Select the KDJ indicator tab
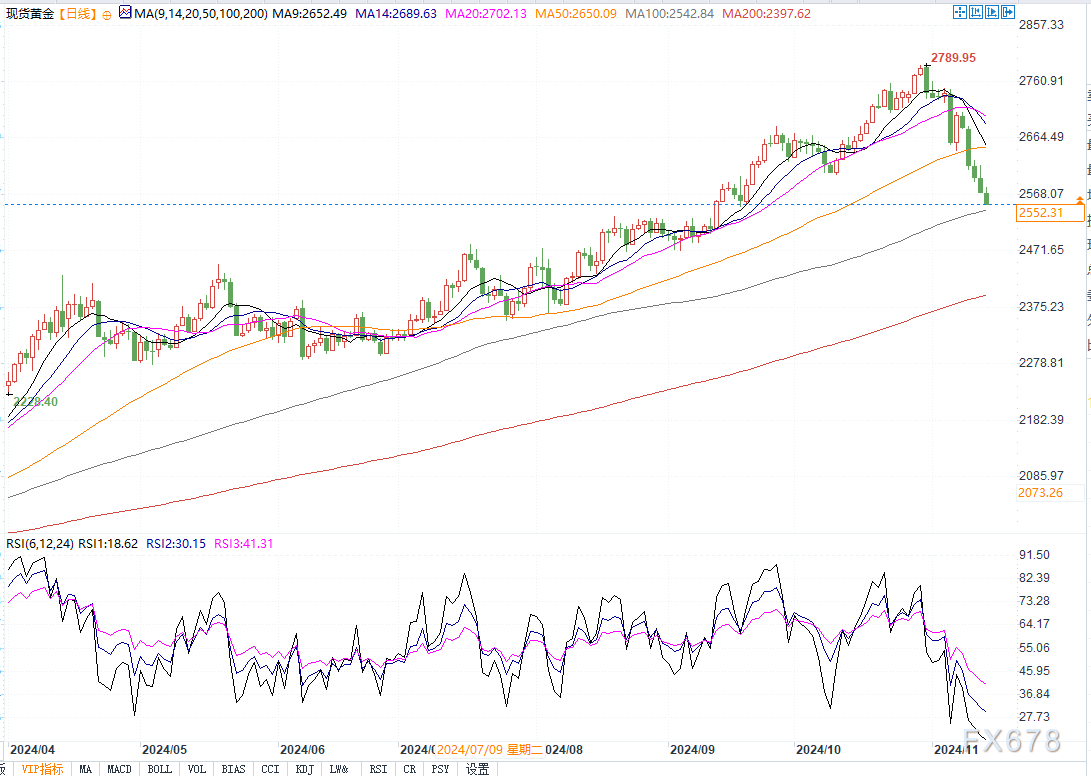Screen dimensions: 1091x776 tap(304, 769)
